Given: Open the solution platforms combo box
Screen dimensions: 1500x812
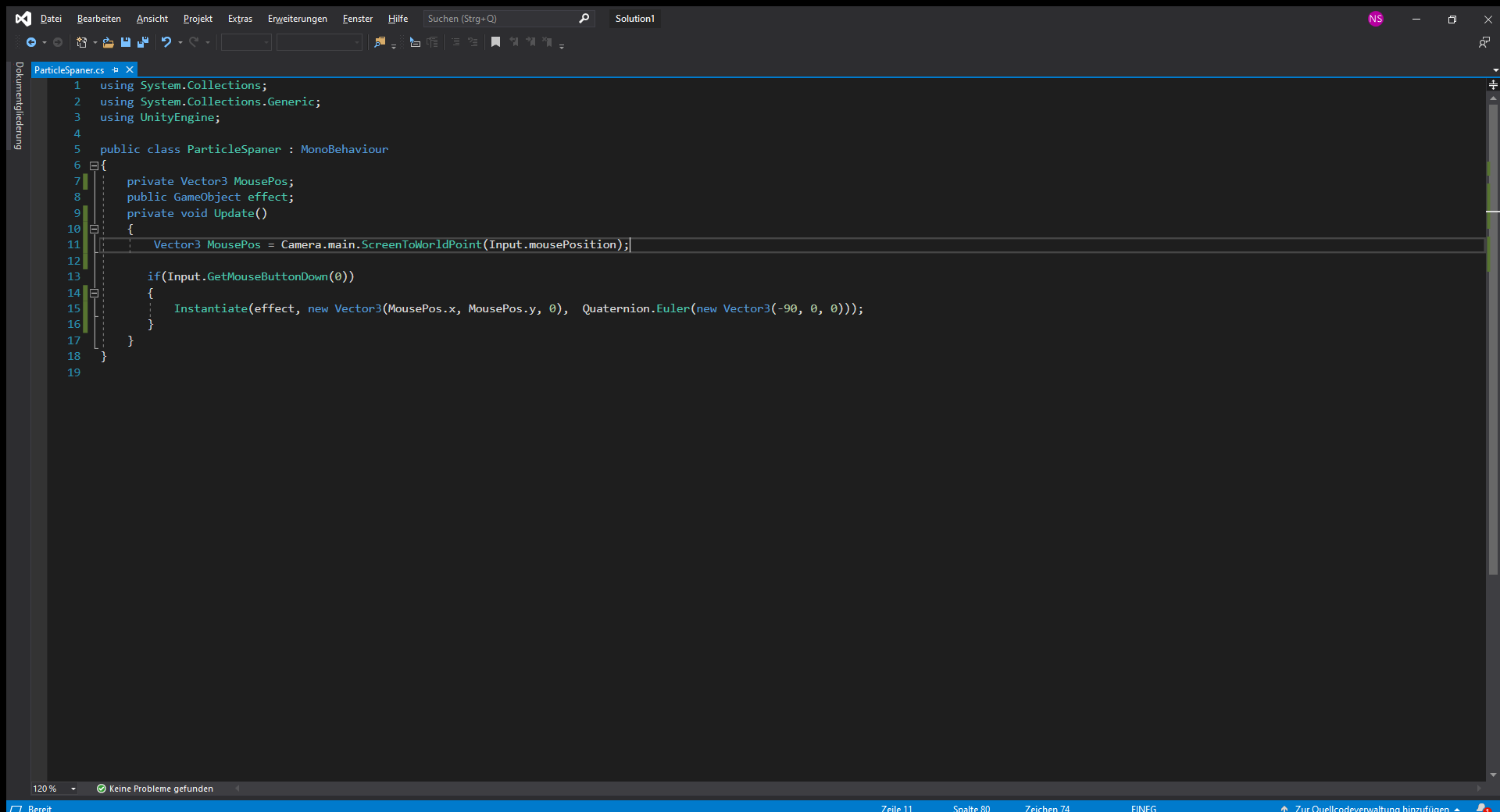Looking at the screenshot, I should point(320,42).
